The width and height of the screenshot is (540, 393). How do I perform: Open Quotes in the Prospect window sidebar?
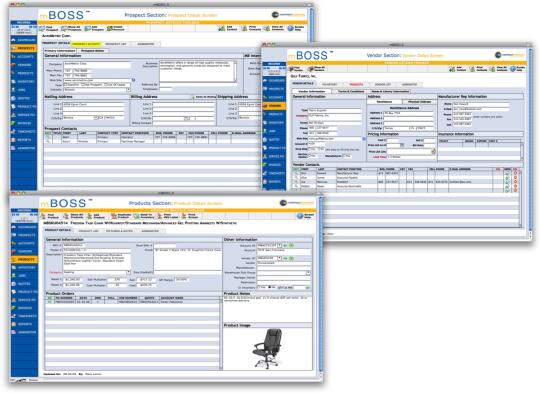point(23,98)
